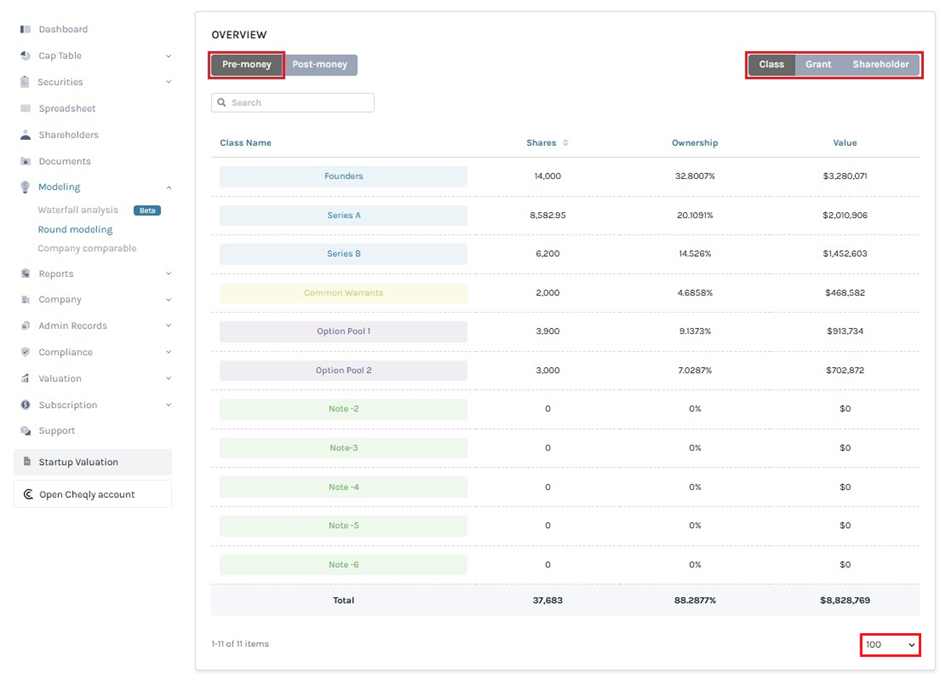Open Waterfall analysis submenu item
Screen dimensions: 940x674
click(x=78, y=210)
